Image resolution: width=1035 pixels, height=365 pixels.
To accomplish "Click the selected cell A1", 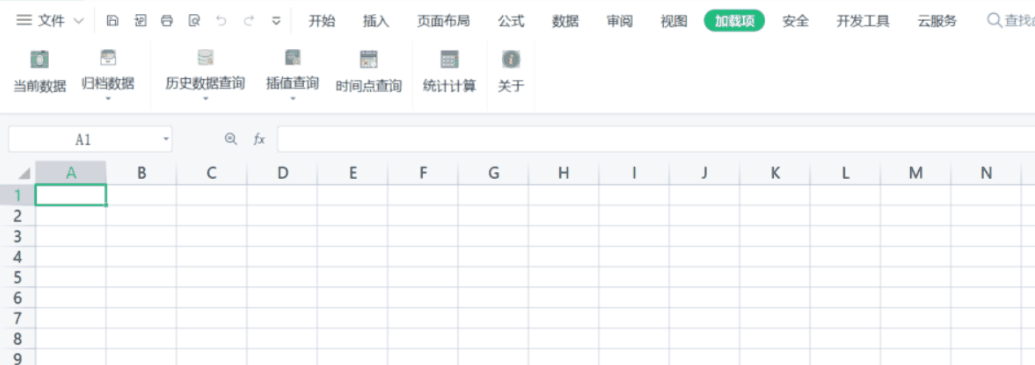I will [x=71, y=195].
